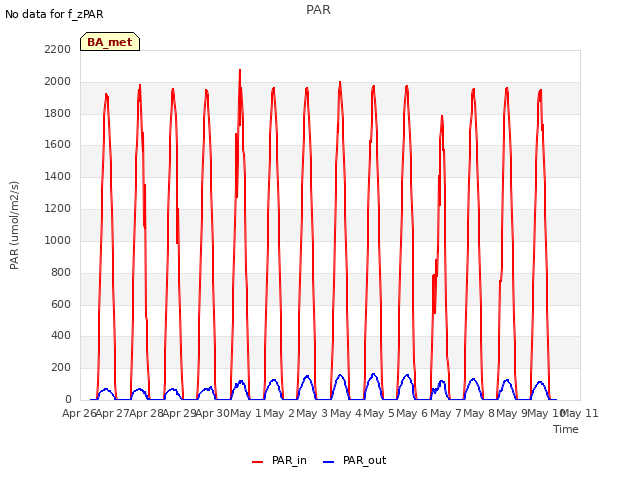The height and width of the screenshot is (480, 640).
Task: Click the 1400 y-axis tick label
Action: point(58,176)
